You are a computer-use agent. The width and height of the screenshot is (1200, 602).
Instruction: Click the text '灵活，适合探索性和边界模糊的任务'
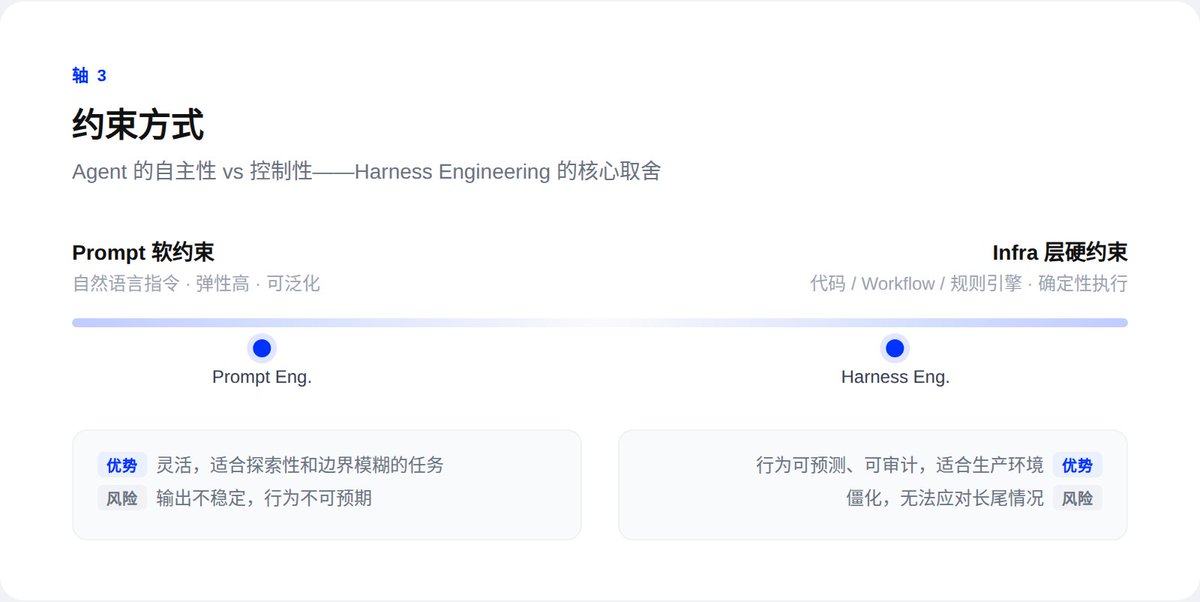coord(300,465)
